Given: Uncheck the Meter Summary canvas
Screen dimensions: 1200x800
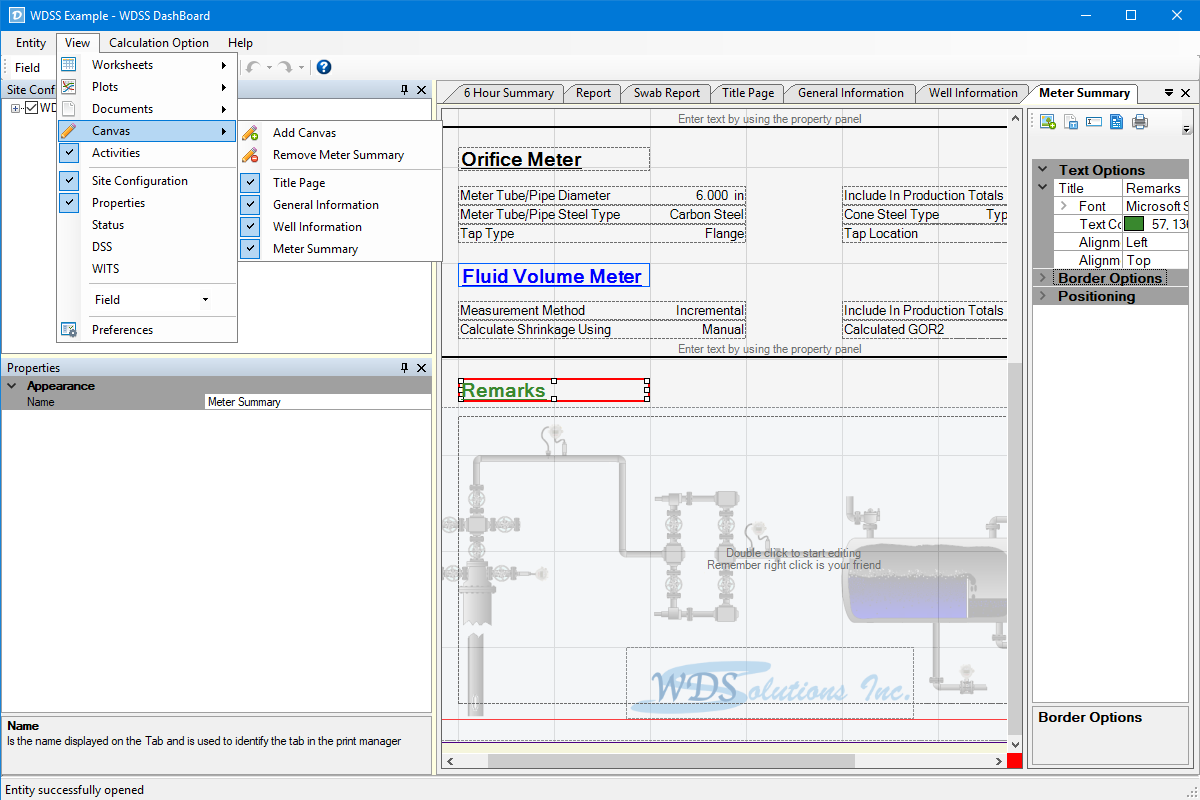Looking at the screenshot, I should coord(250,249).
